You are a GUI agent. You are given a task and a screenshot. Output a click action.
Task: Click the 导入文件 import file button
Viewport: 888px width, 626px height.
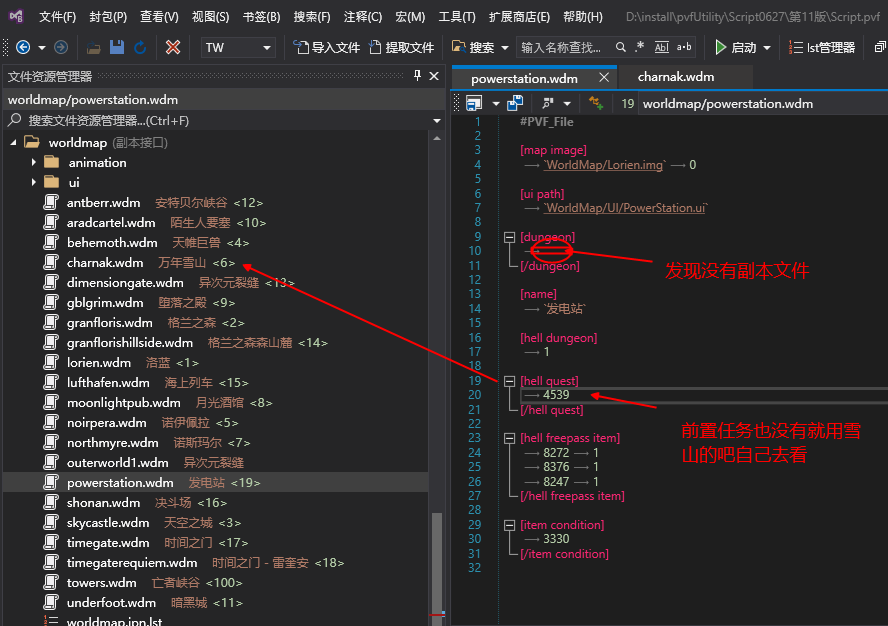pyautogui.click(x=326, y=48)
